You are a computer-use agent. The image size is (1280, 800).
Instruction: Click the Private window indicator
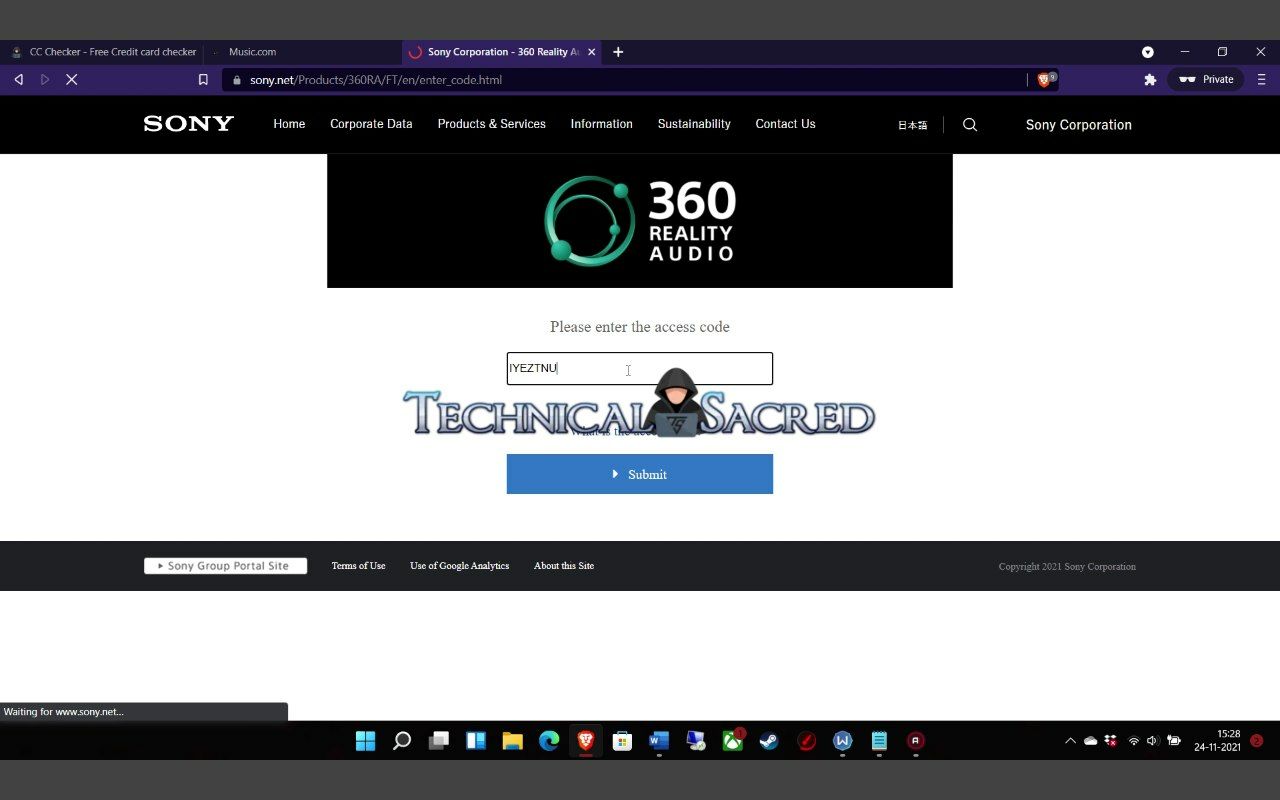tap(1205, 80)
